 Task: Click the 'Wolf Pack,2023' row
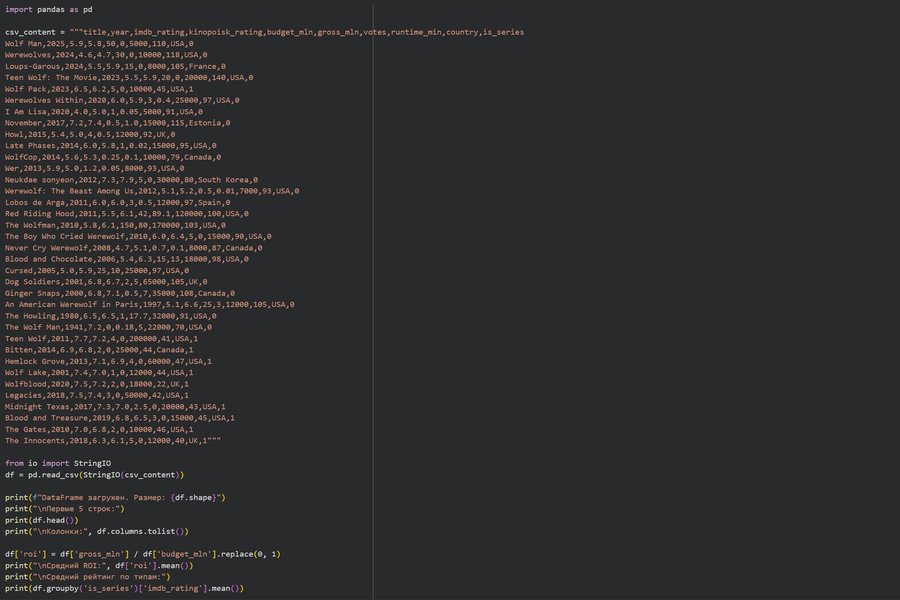(x=99, y=89)
